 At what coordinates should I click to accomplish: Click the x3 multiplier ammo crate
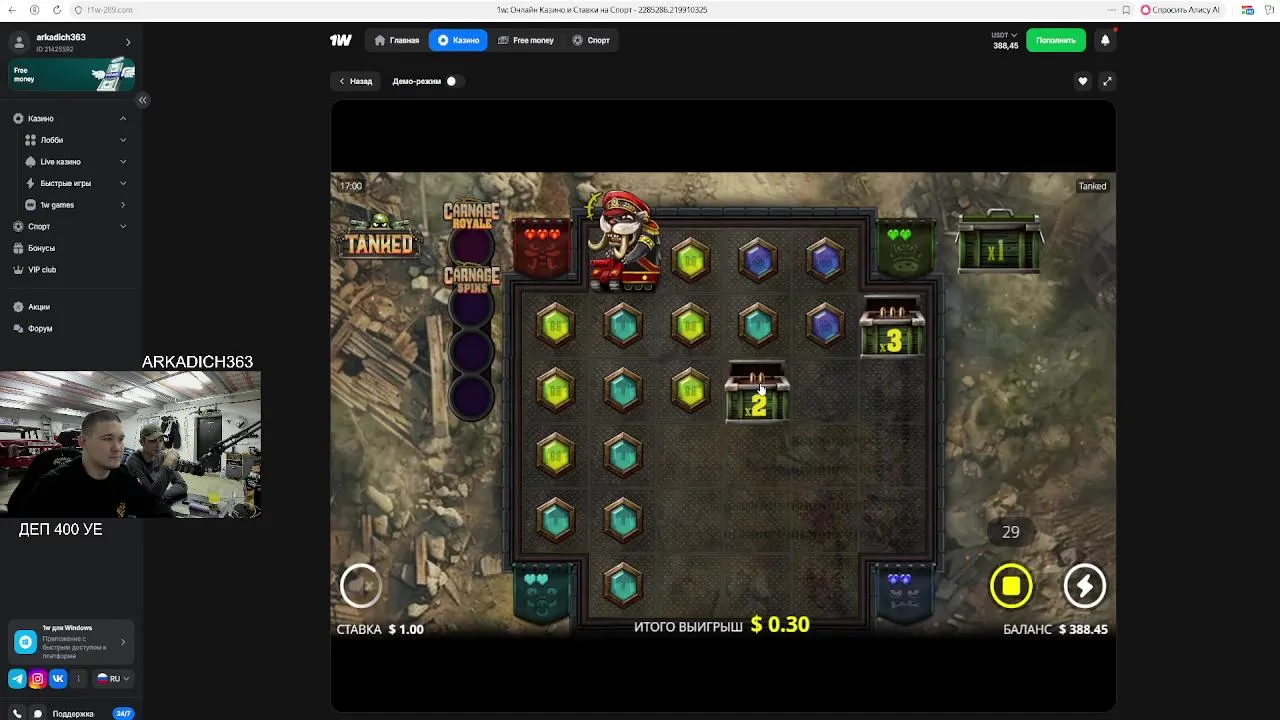tap(892, 328)
